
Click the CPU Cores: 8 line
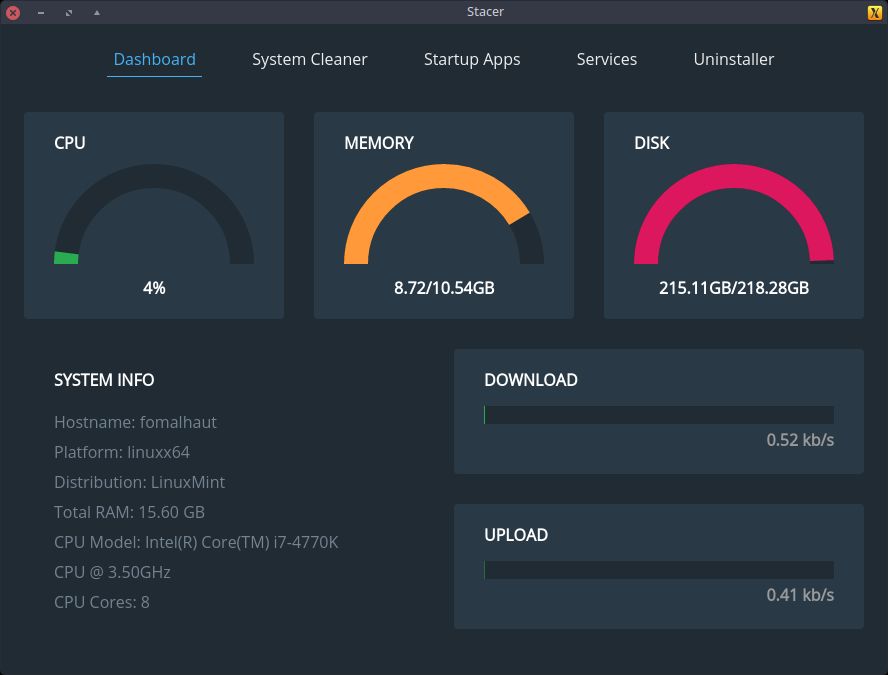point(102,603)
